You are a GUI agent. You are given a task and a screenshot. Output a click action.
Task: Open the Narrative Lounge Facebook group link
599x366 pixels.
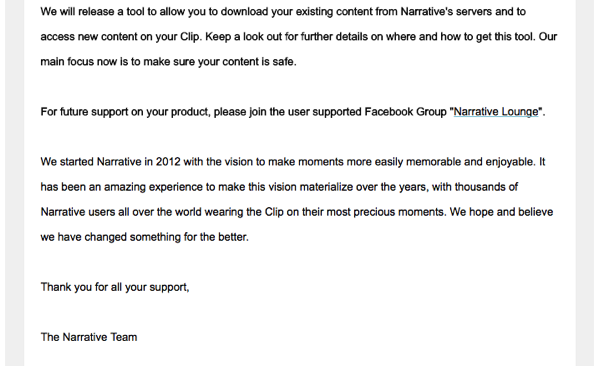496,112
